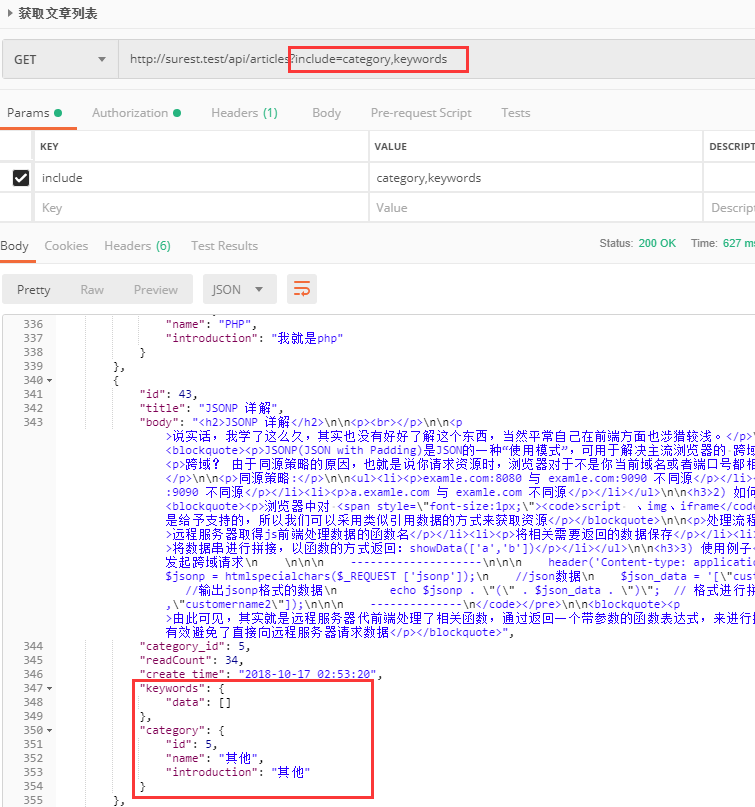Collapse the keywords object at line 347
Viewport: 755px width, 807px height.
pos(50,688)
